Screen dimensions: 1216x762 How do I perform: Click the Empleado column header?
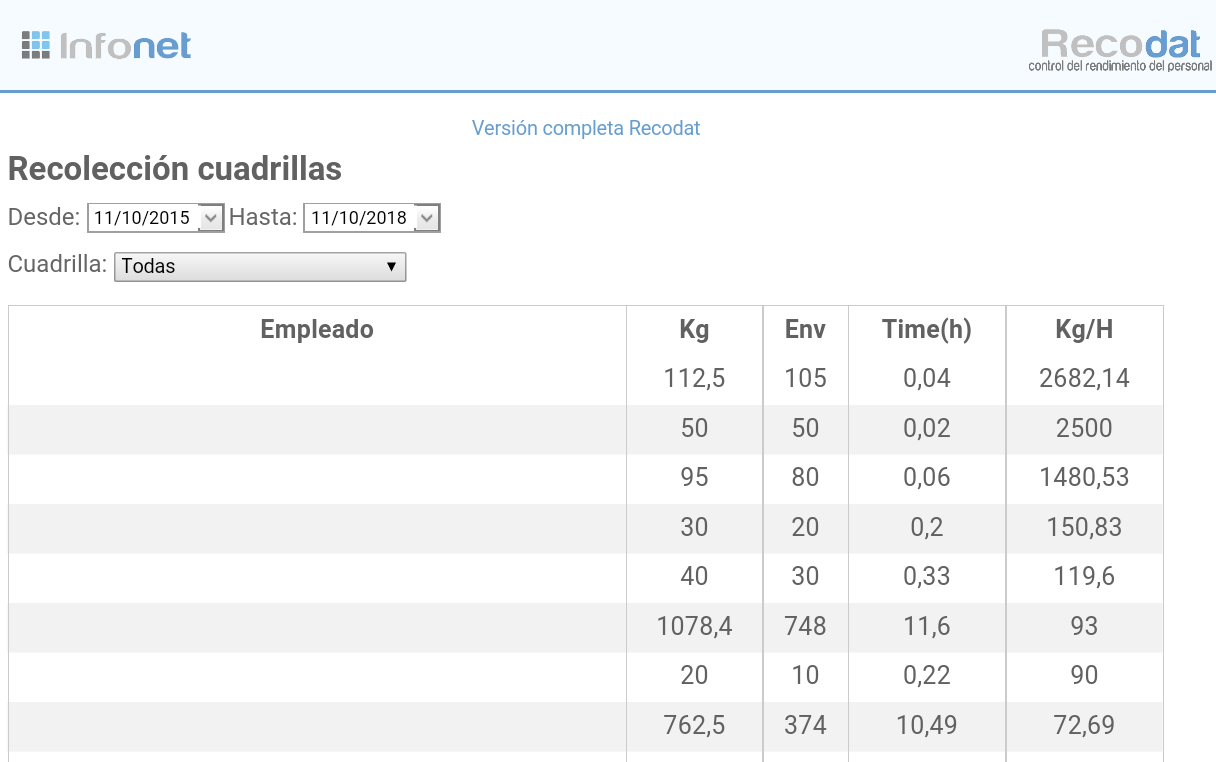317,329
